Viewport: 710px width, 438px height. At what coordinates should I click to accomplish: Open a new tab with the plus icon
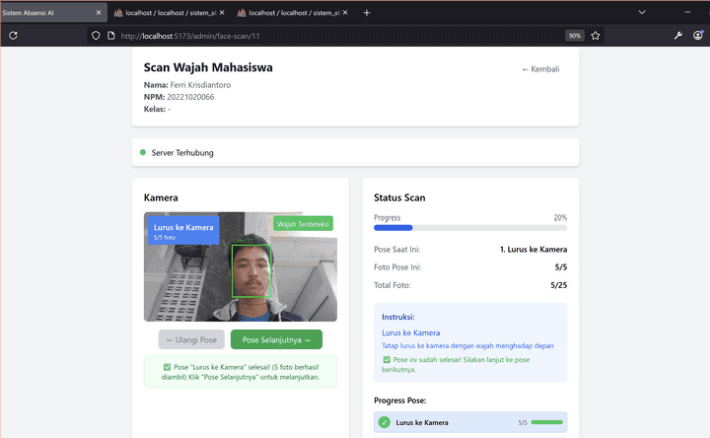(367, 13)
